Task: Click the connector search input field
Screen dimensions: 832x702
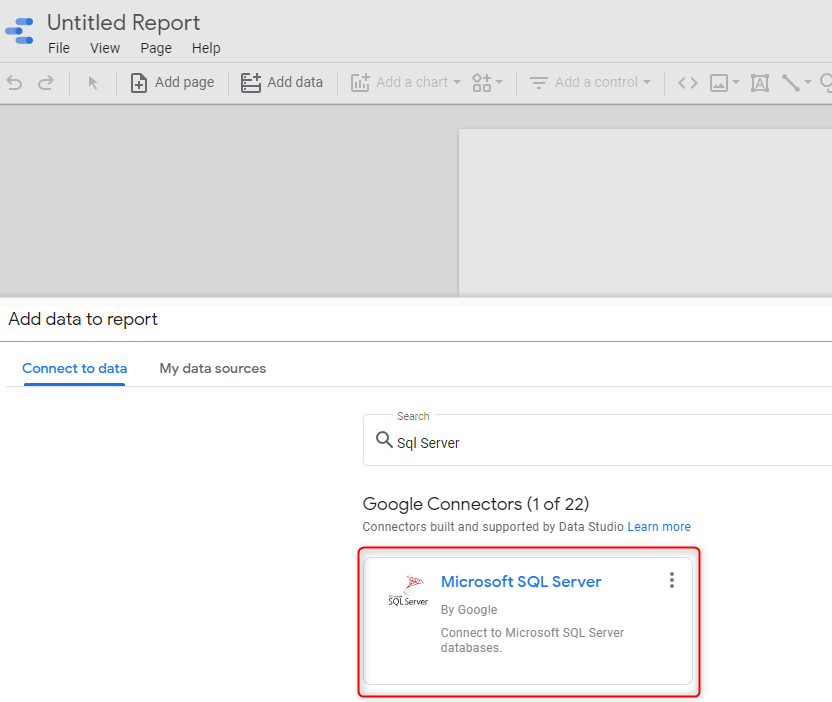Action: [600, 442]
